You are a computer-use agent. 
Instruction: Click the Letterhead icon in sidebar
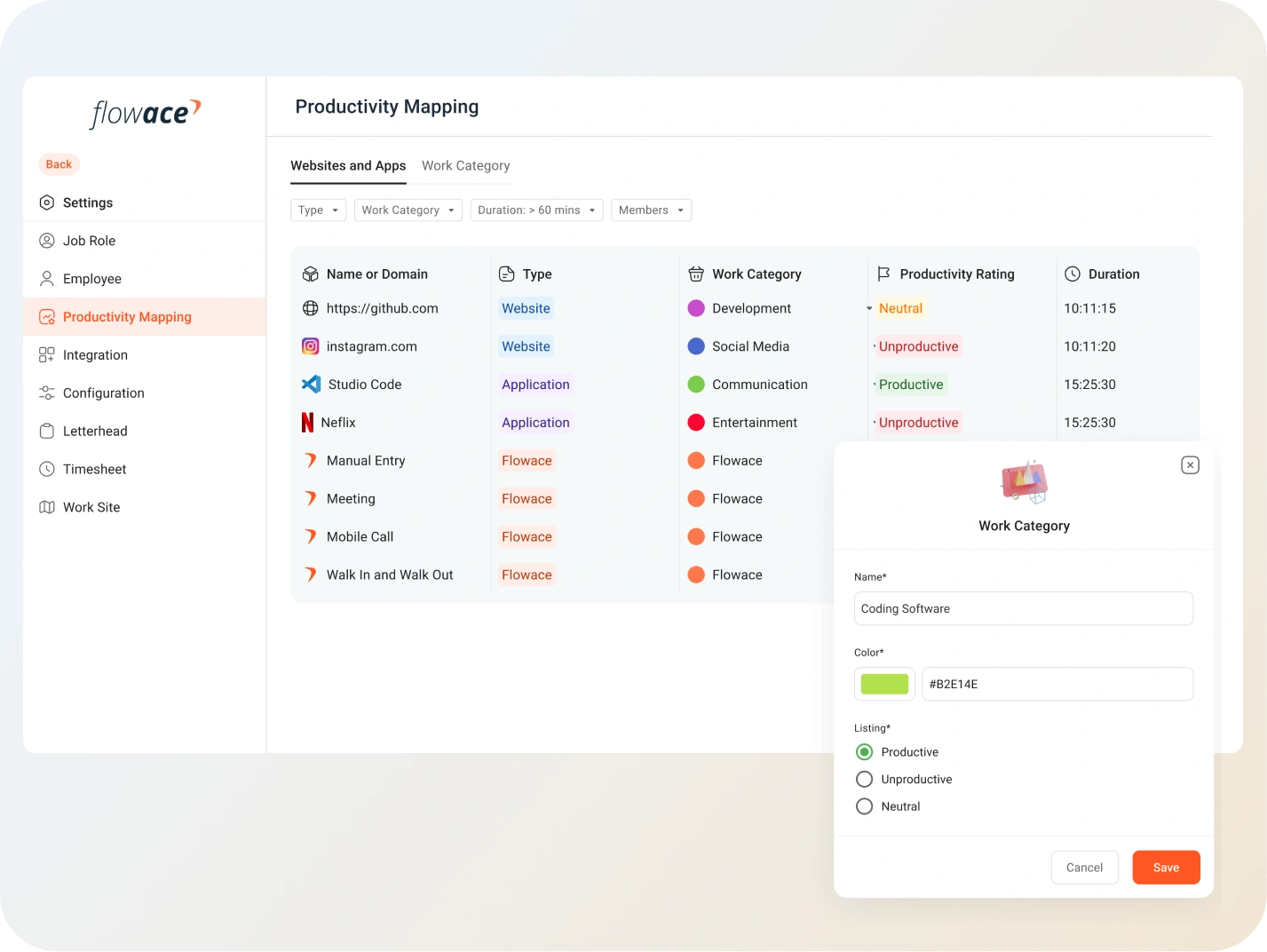(47, 432)
